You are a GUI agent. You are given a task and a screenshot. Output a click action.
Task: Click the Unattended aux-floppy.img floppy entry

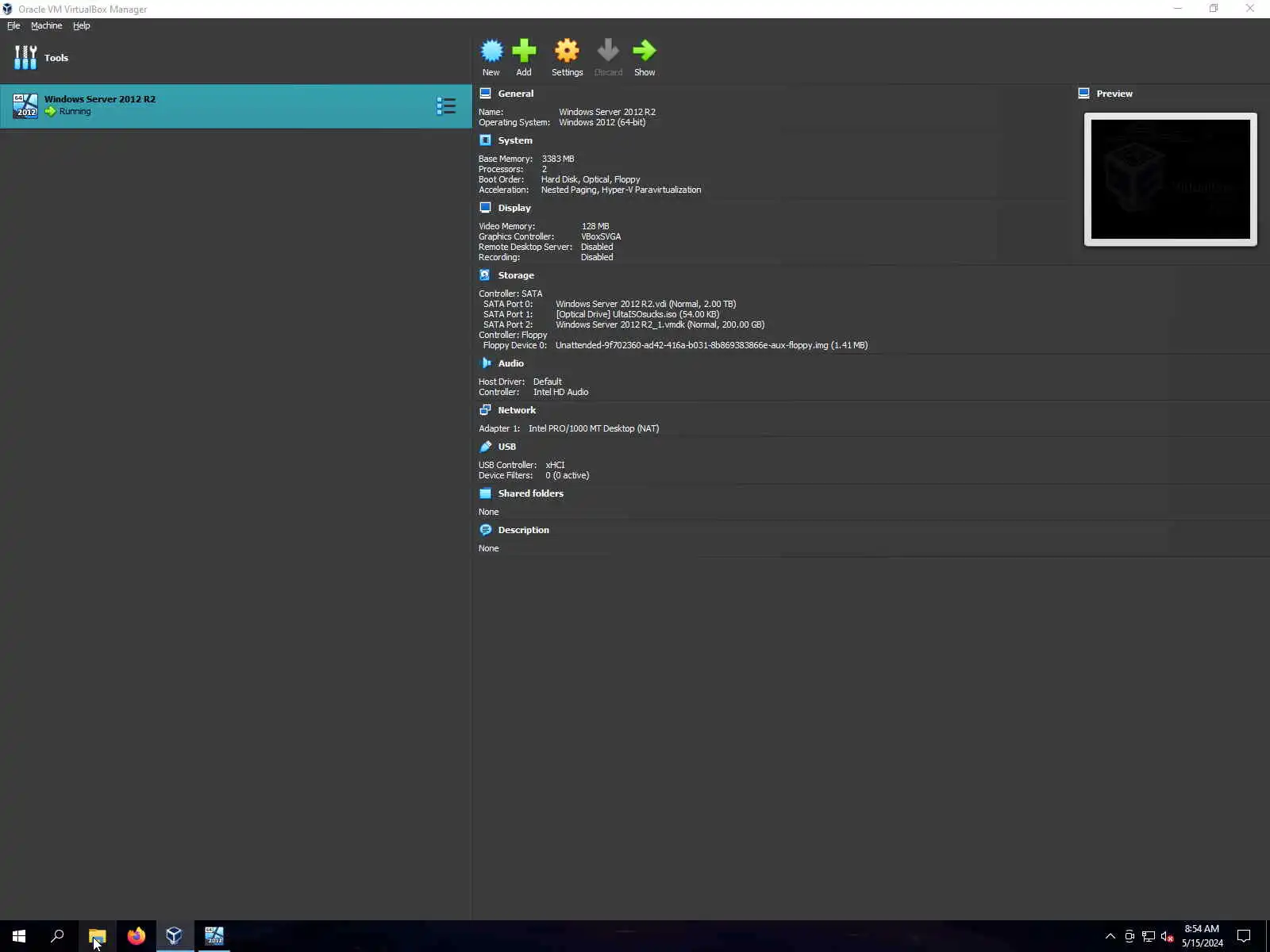click(711, 345)
